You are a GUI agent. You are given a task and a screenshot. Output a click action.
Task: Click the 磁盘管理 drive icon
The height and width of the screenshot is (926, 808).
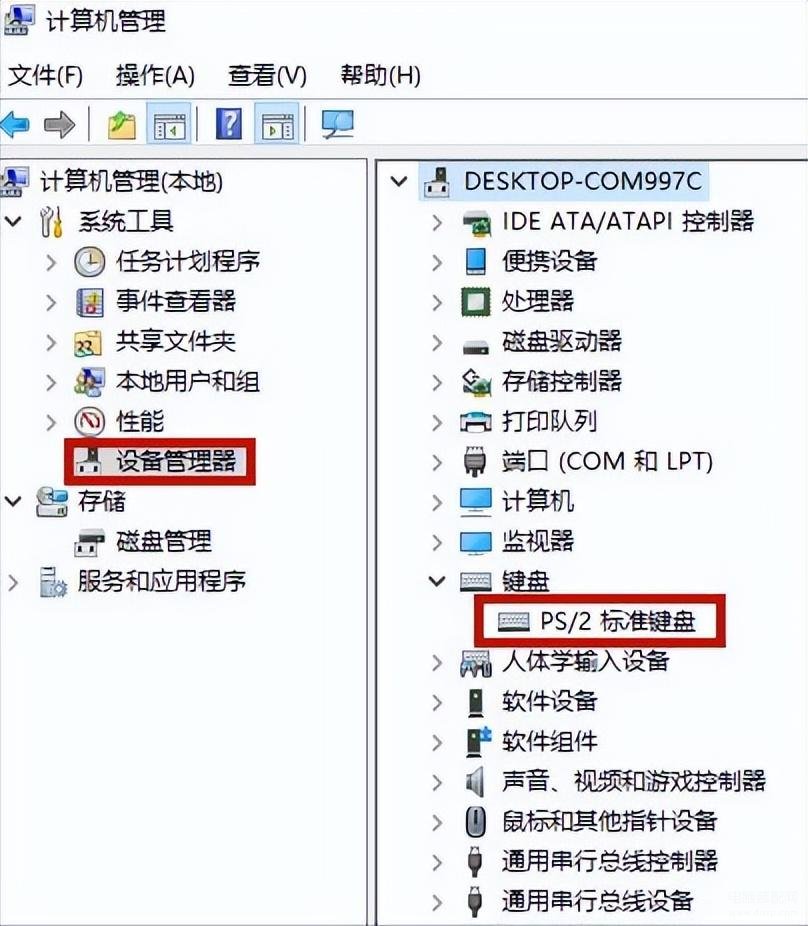pos(90,542)
